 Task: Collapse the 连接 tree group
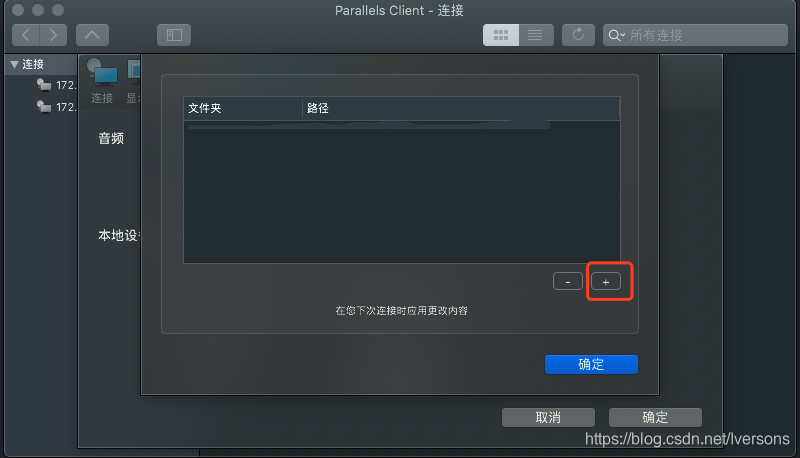tap(14, 64)
